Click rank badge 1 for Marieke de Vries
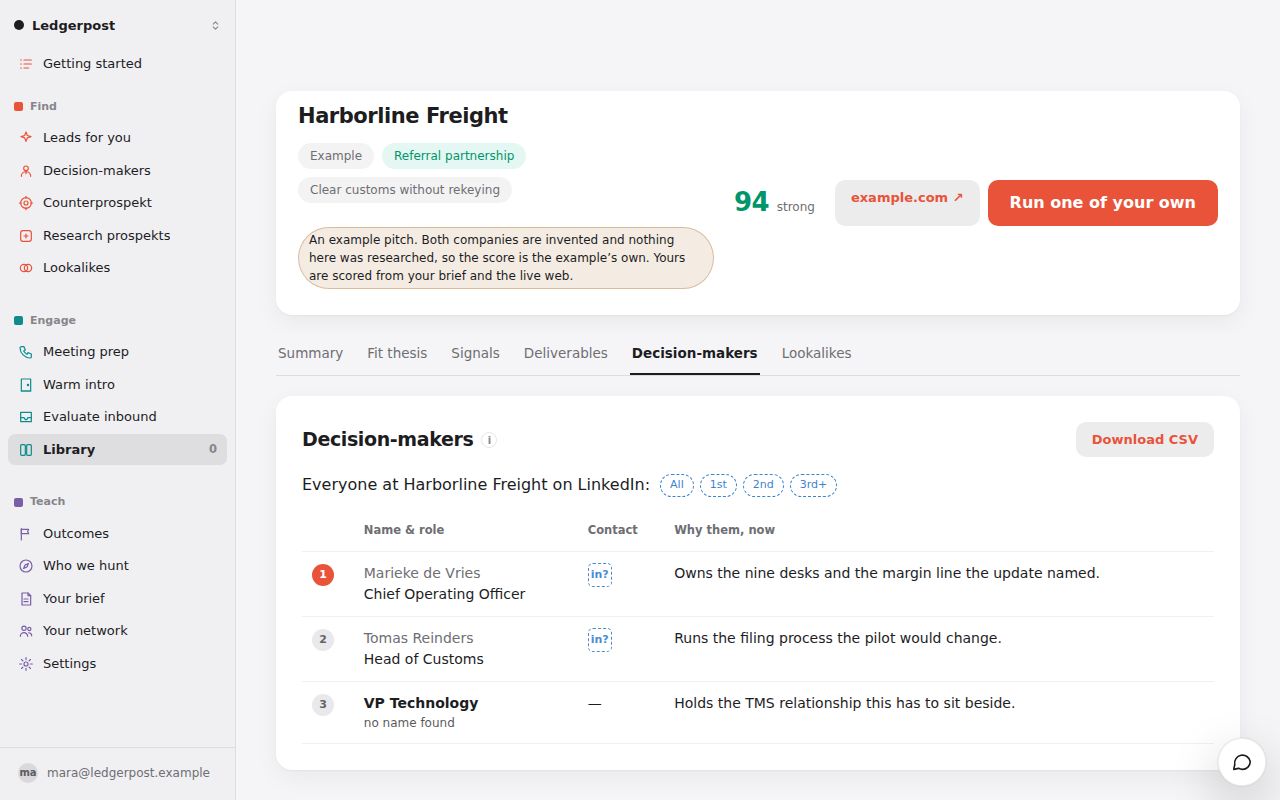1280x800 pixels. click(322, 575)
